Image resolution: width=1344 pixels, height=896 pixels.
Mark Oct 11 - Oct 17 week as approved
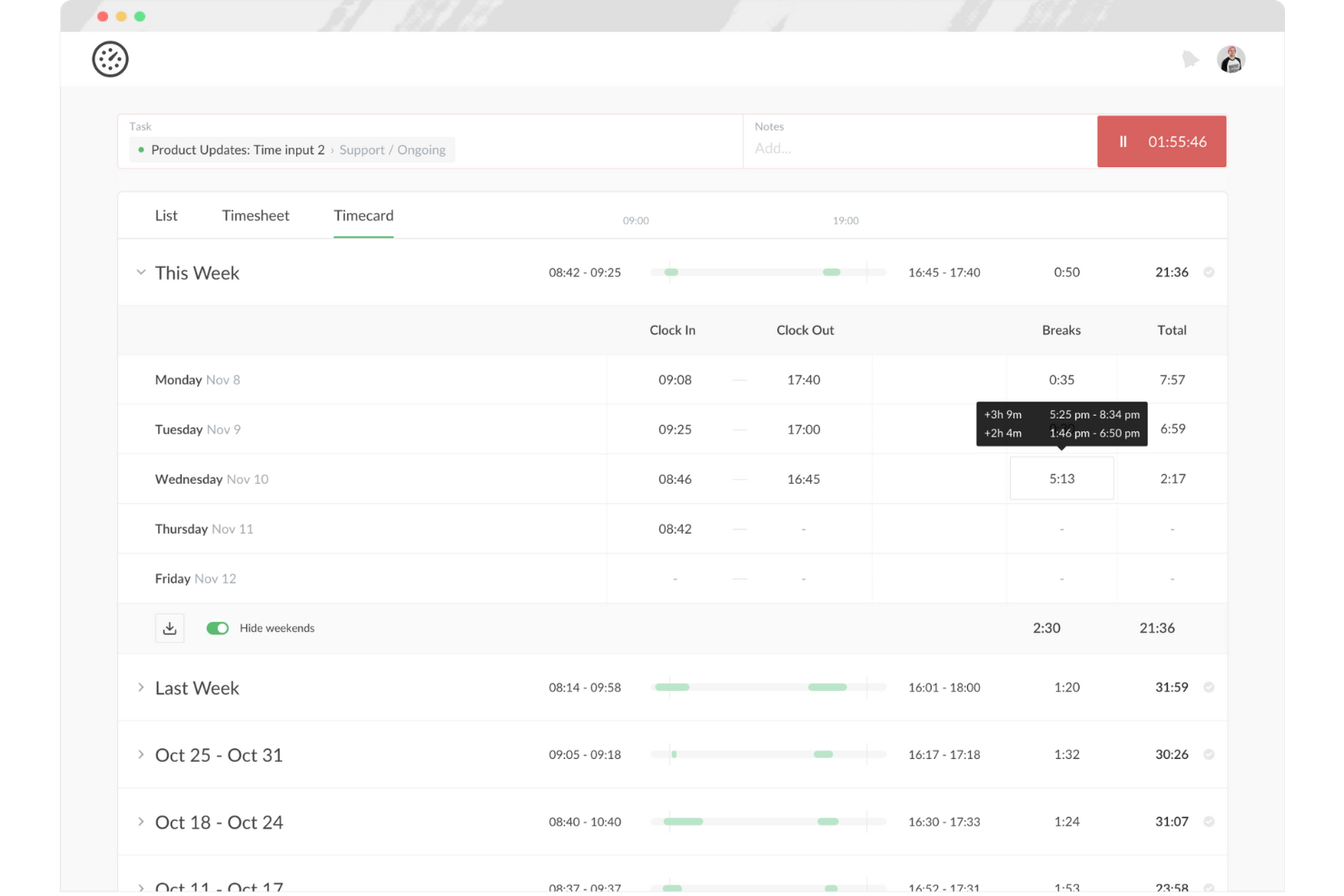tap(1210, 887)
